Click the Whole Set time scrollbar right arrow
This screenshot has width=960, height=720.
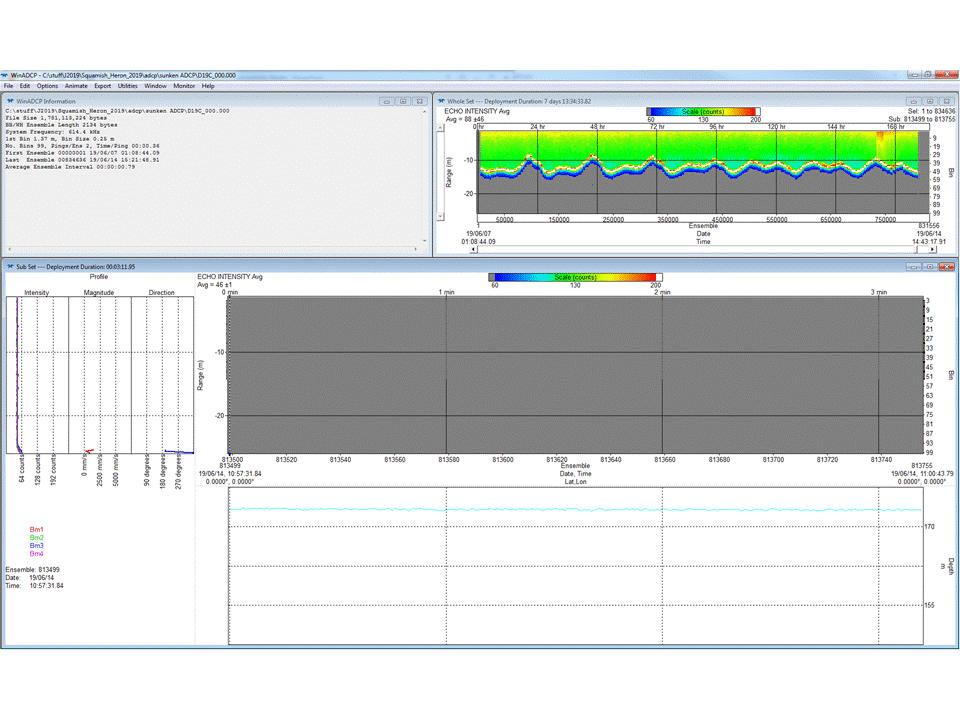pos(932,250)
